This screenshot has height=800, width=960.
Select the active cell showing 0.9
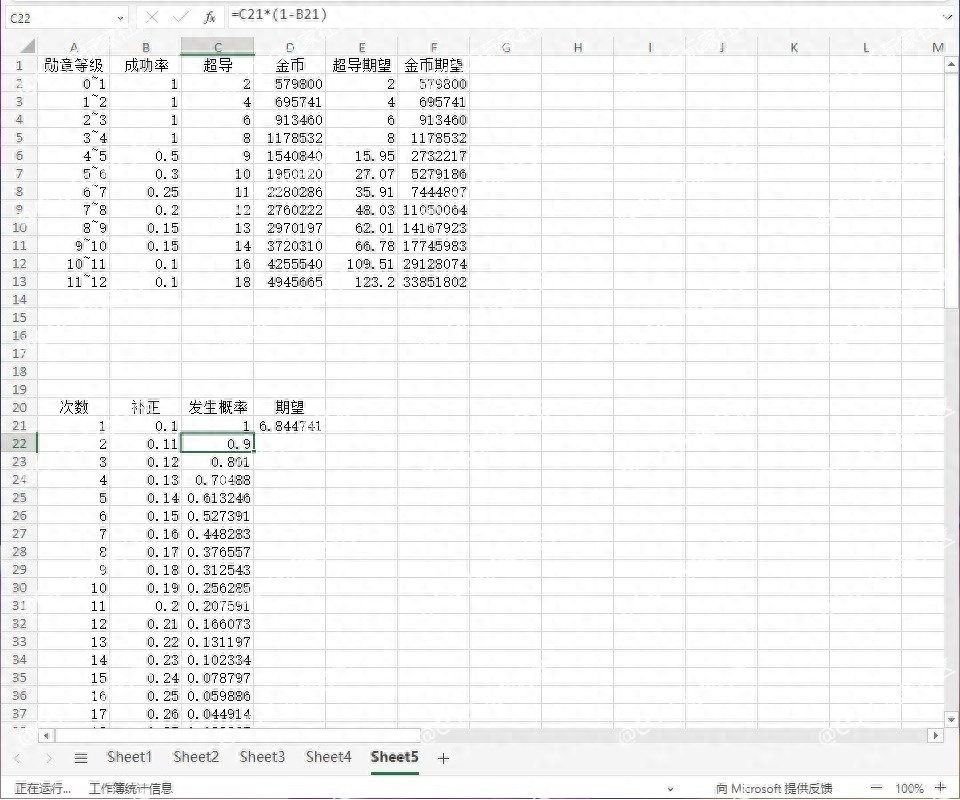click(217, 443)
